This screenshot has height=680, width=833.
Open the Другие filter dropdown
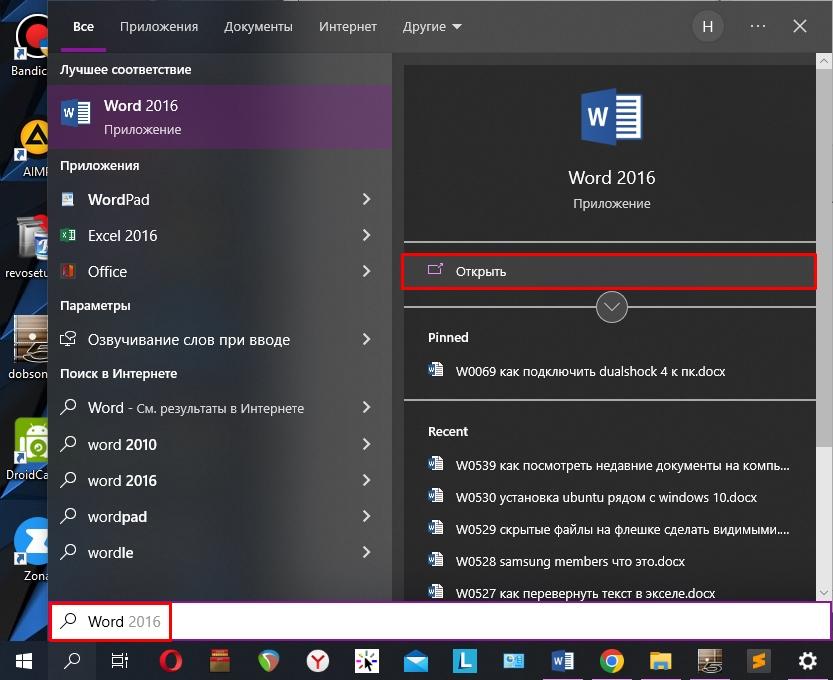coord(432,27)
